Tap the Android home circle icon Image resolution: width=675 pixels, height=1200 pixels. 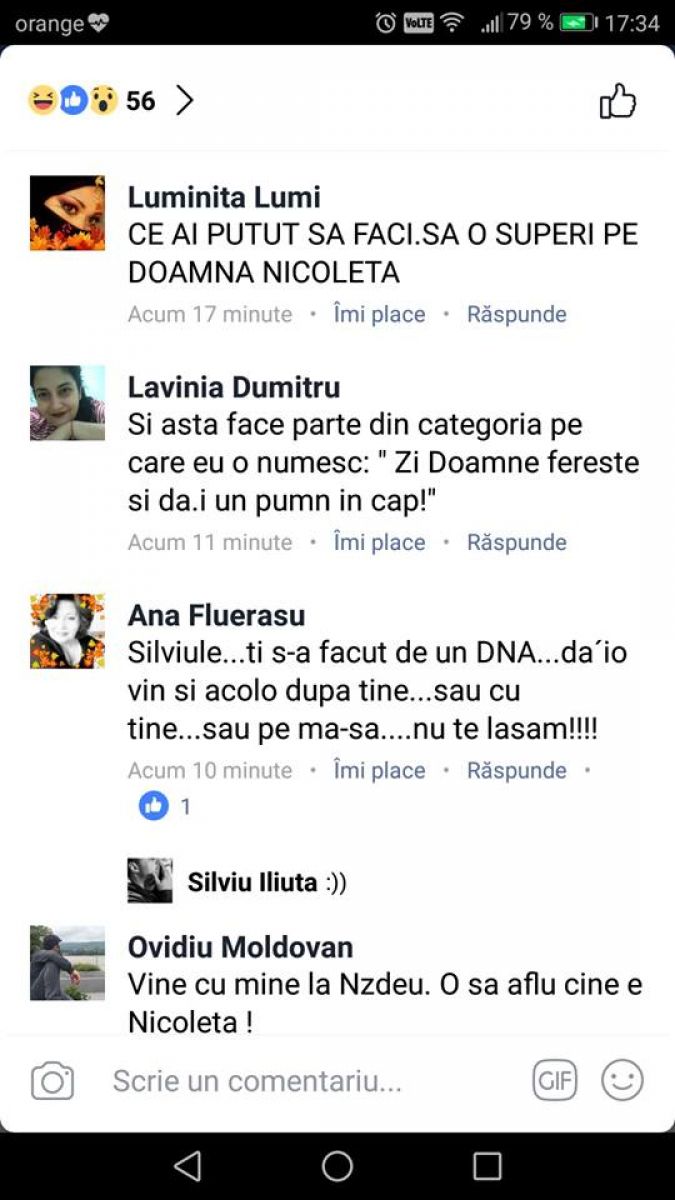coord(337,1166)
